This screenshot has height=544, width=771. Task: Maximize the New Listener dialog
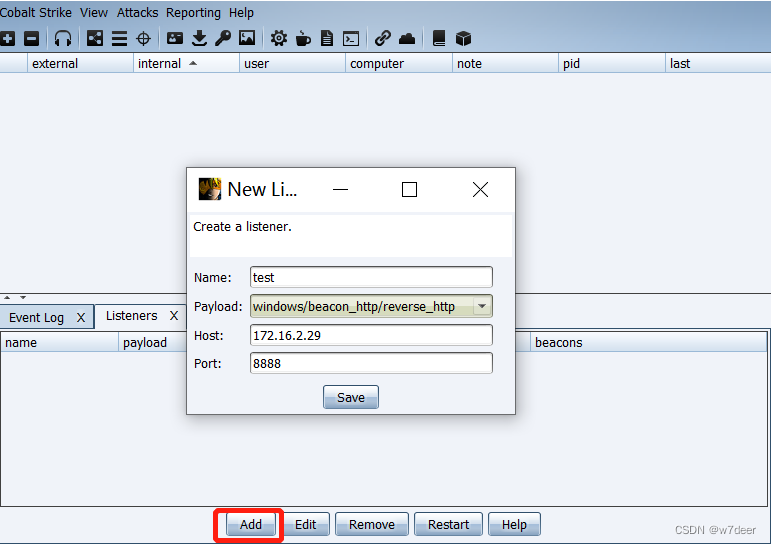[x=409, y=189]
